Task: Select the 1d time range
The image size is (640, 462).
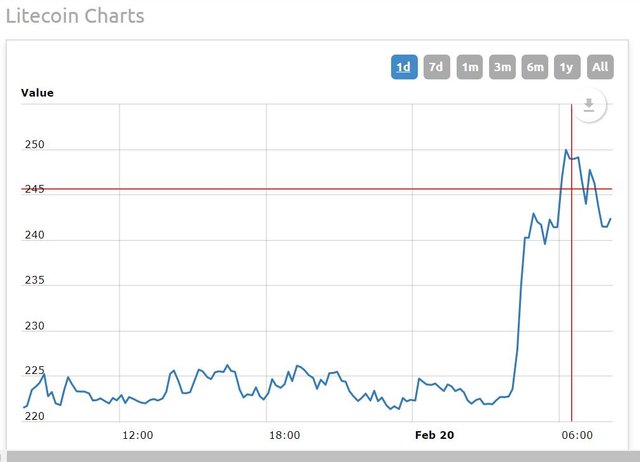Action: point(403,67)
